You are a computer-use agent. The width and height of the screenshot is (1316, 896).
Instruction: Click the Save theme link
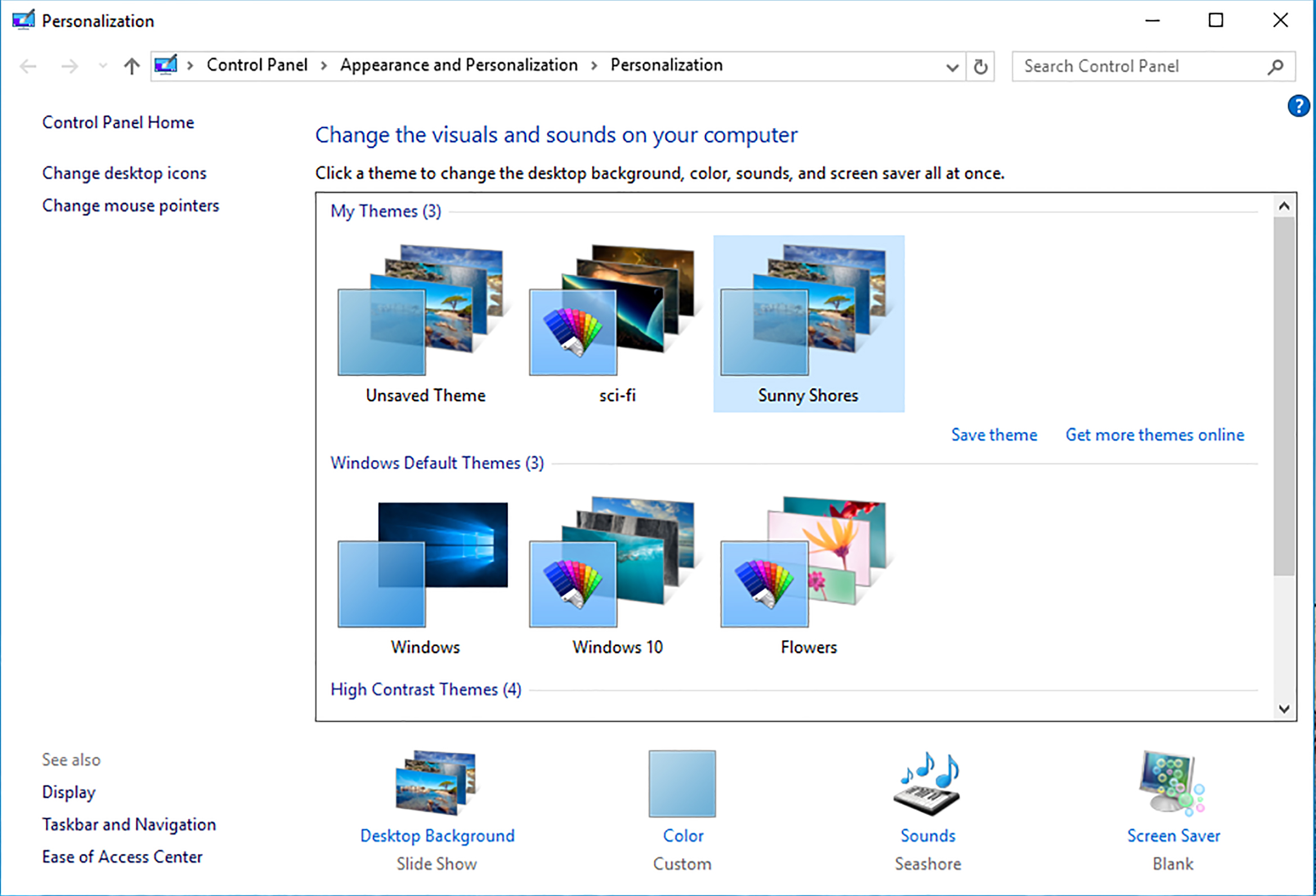[994, 434]
